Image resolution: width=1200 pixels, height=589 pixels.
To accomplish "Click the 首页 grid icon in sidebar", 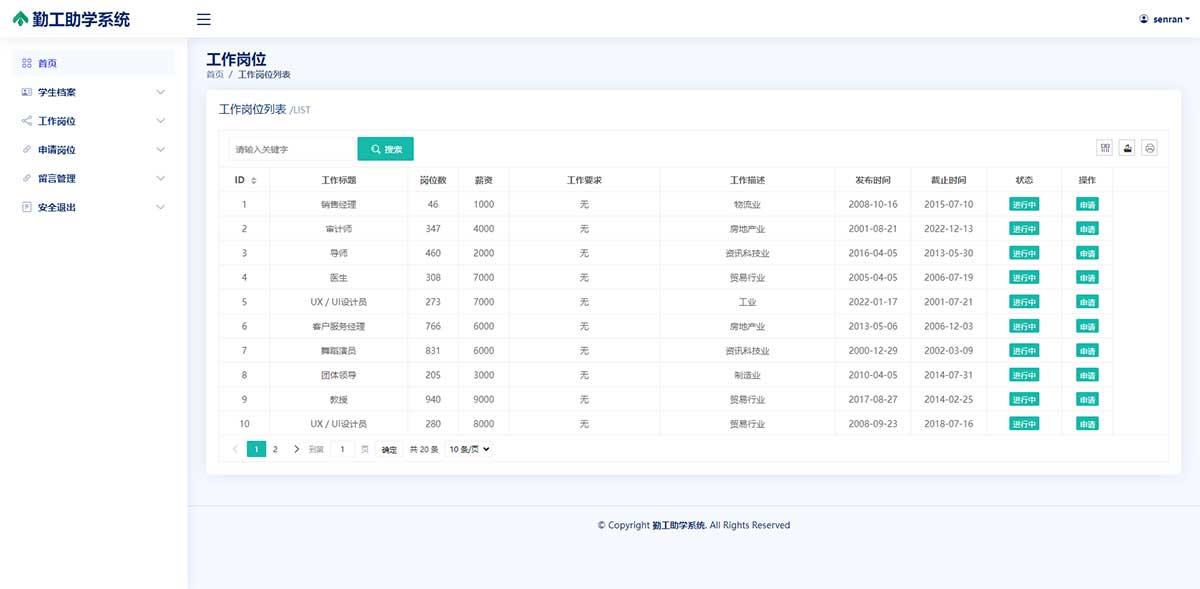I will [x=27, y=63].
